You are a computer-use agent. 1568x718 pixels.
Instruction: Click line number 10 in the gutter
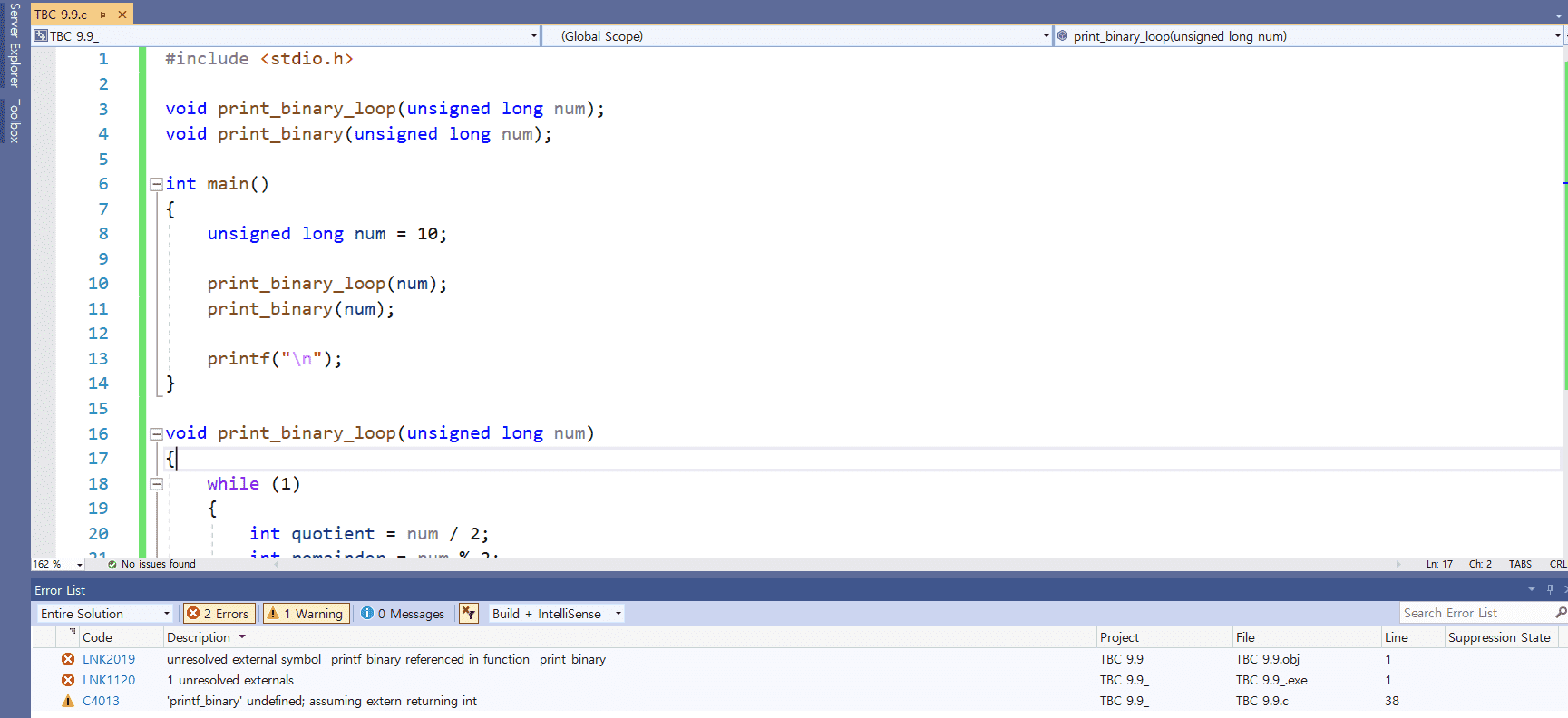[x=98, y=284]
